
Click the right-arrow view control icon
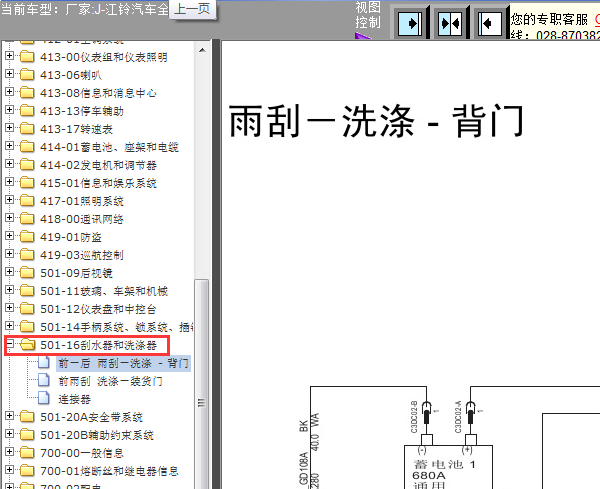(x=409, y=24)
